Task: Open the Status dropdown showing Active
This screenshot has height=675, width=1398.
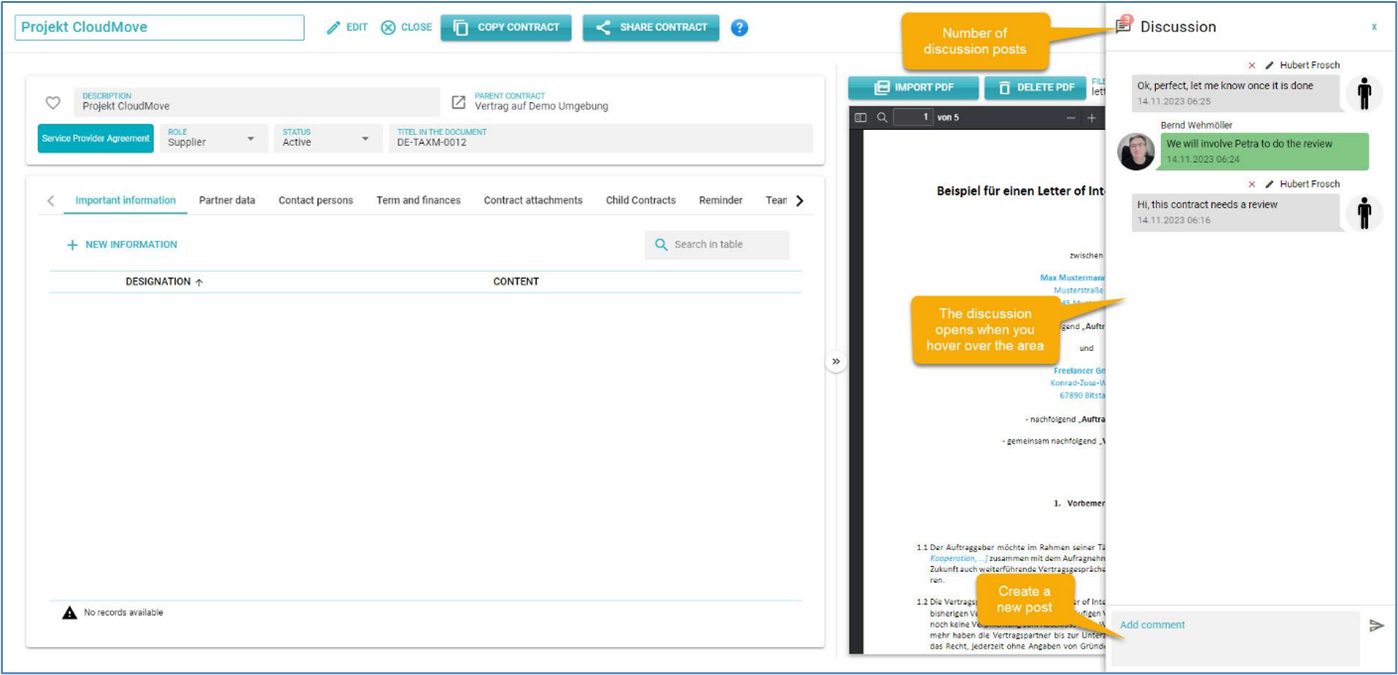Action: (365, 138)
